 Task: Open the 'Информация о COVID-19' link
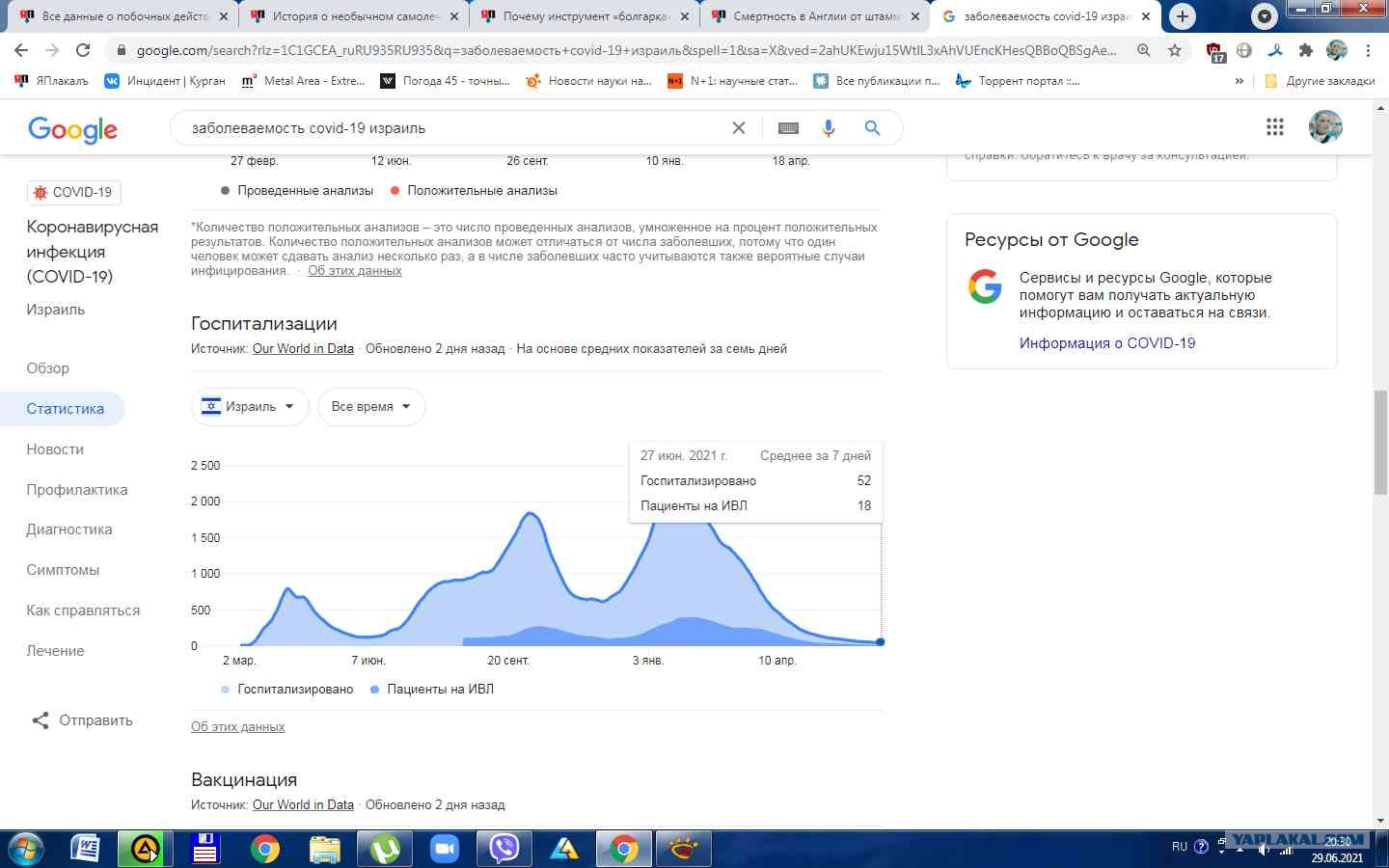click(1107, 342)
